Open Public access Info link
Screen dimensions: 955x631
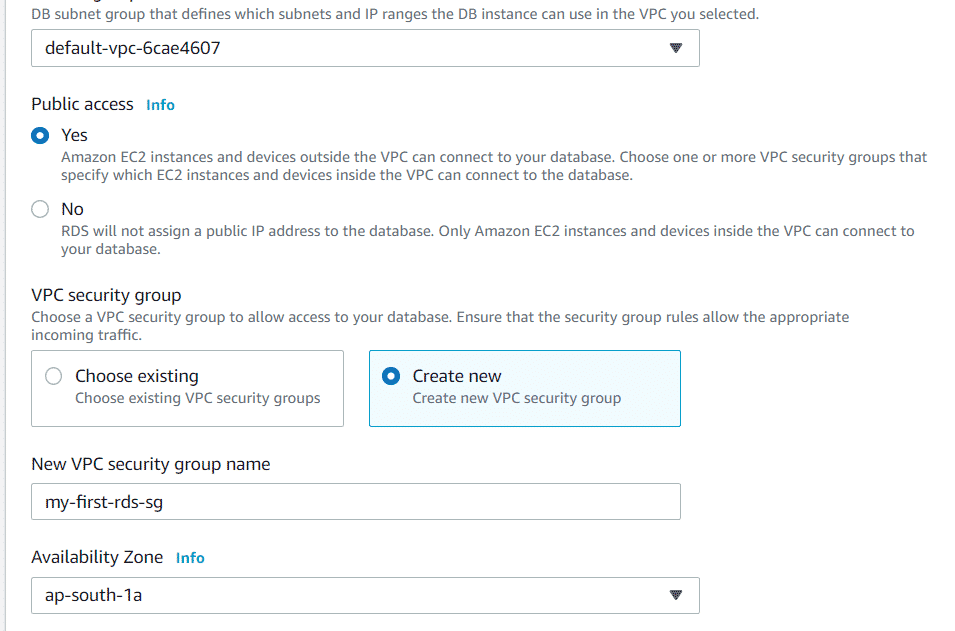[x=160, y=105]
